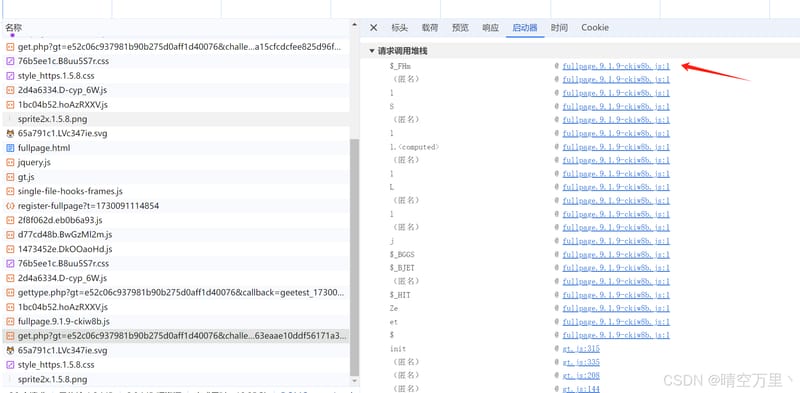The height and width of the screenshot is (393, 800).
Task: Select the get.php request ending a15cfcdcfee825d96f
Action: (x=176, y=47)
